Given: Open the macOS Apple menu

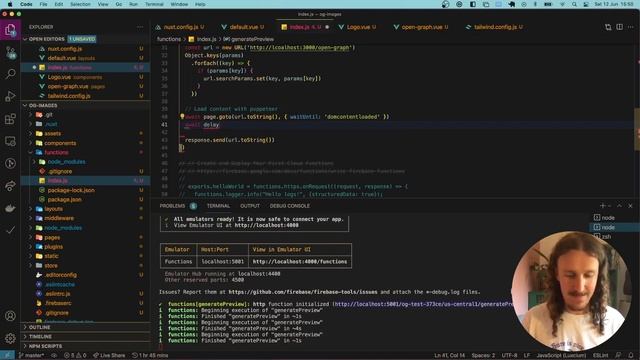Looking at the screenshot, I should pos(10,4).
